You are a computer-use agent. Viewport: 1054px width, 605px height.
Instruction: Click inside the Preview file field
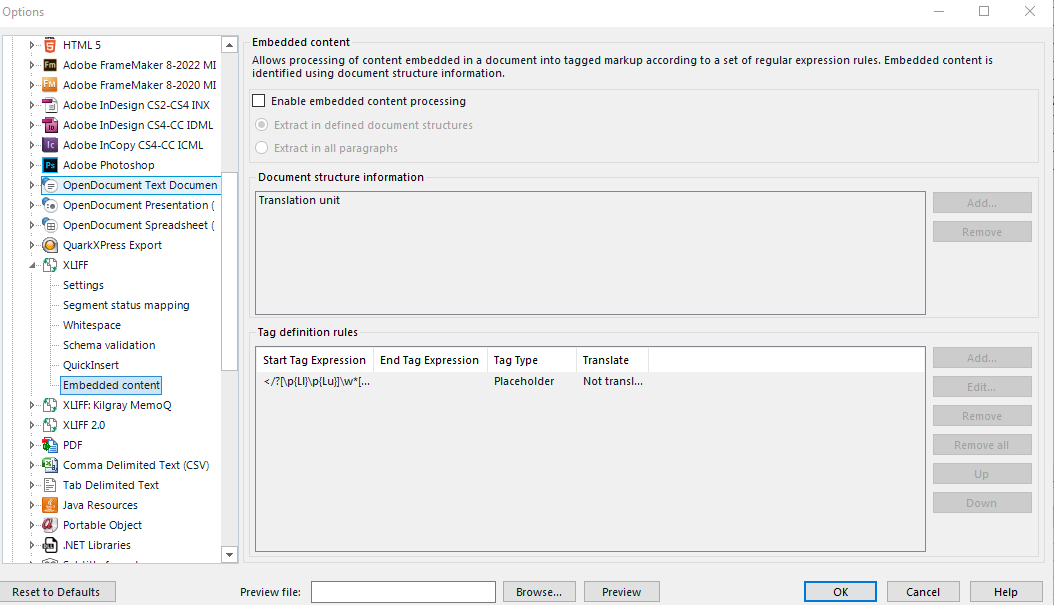point(403,591)
